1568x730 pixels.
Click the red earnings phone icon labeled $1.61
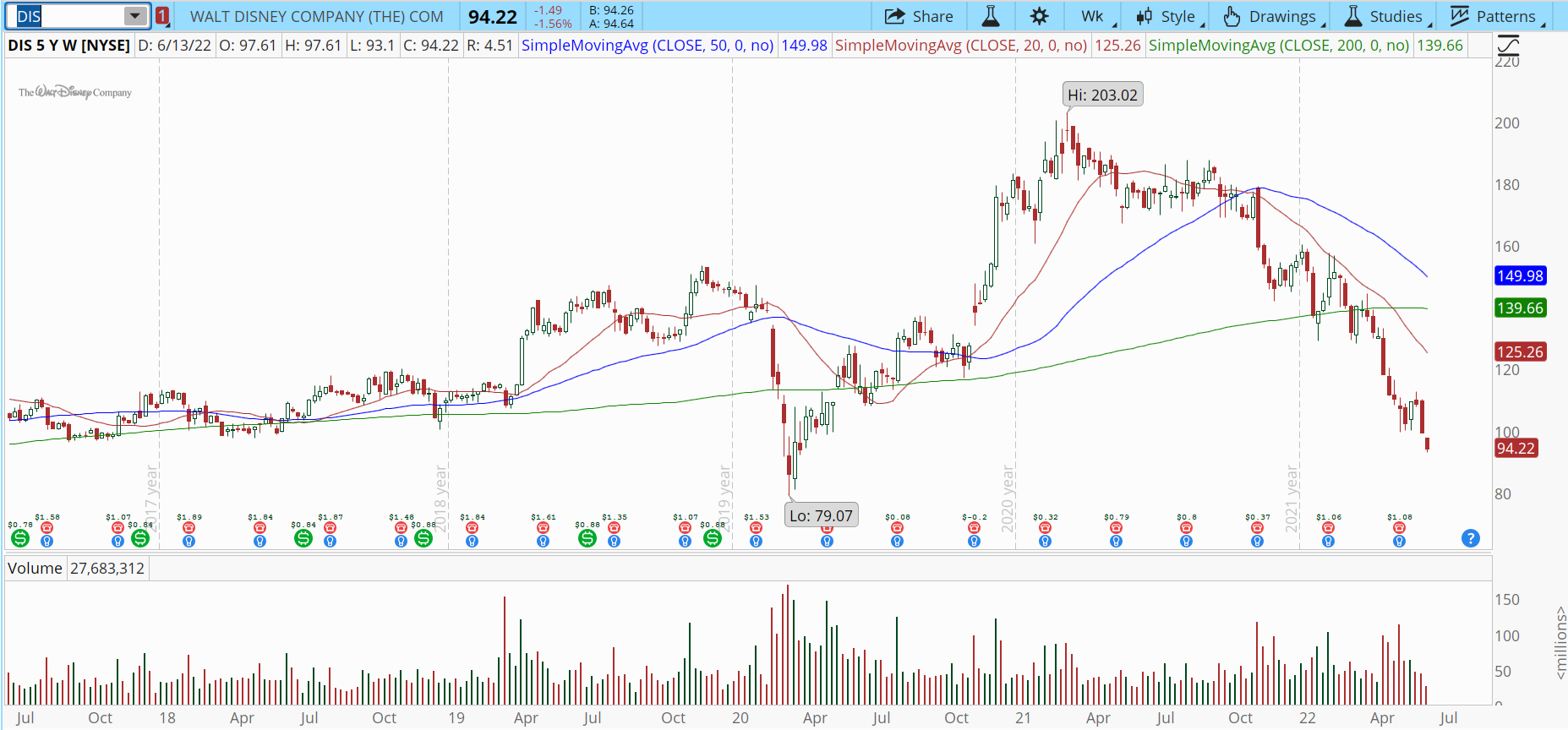click(544, 528)
